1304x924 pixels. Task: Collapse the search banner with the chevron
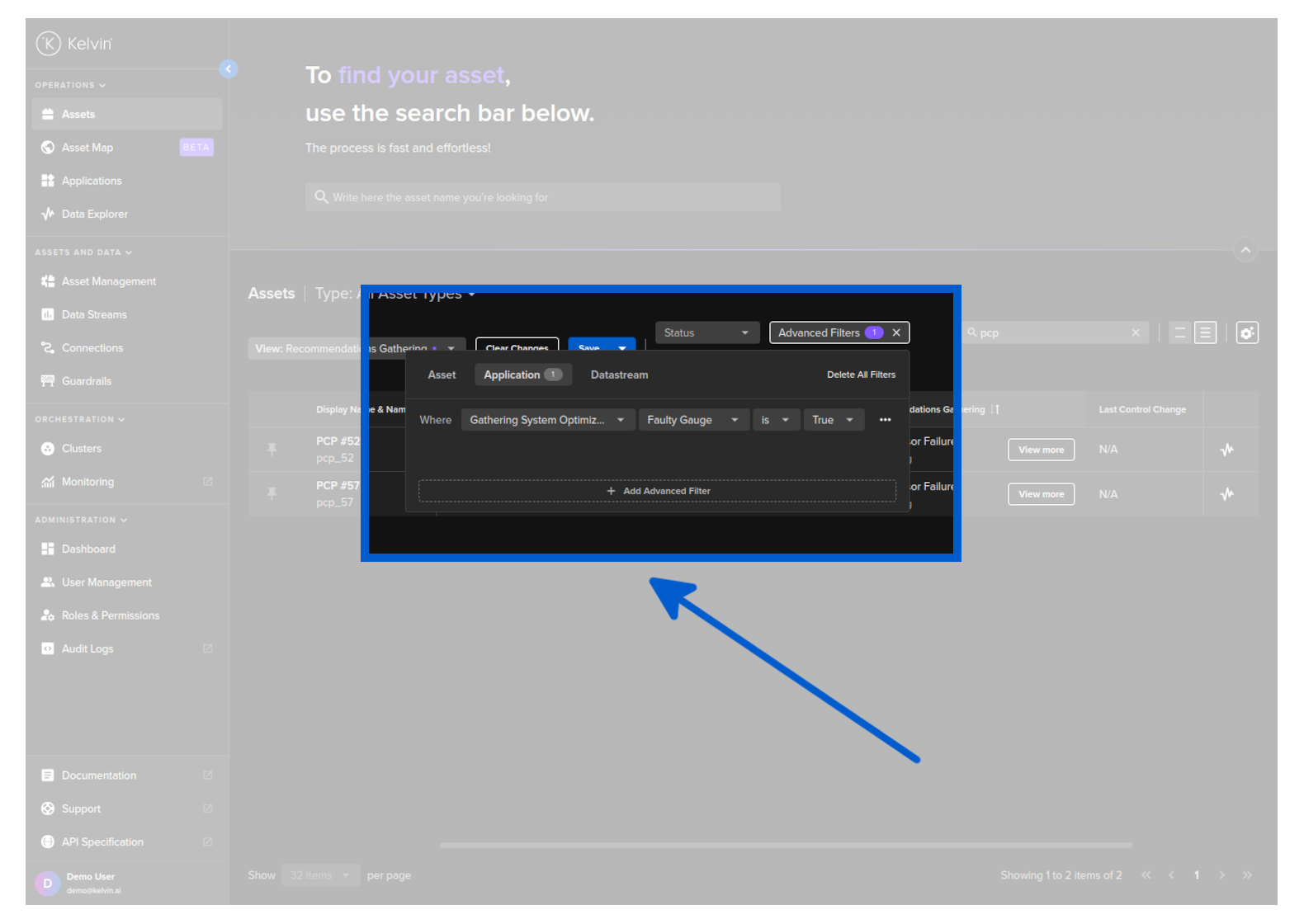(1245, 250)
